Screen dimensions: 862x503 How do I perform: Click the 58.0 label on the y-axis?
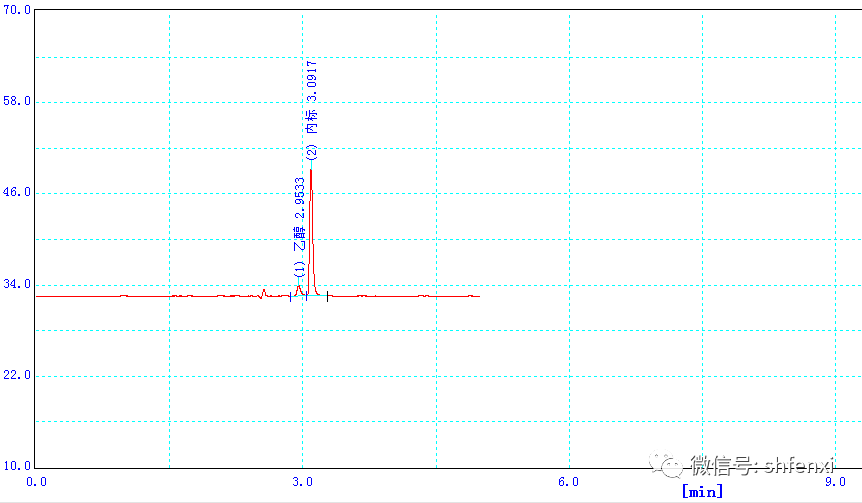(x=17, y=102)
